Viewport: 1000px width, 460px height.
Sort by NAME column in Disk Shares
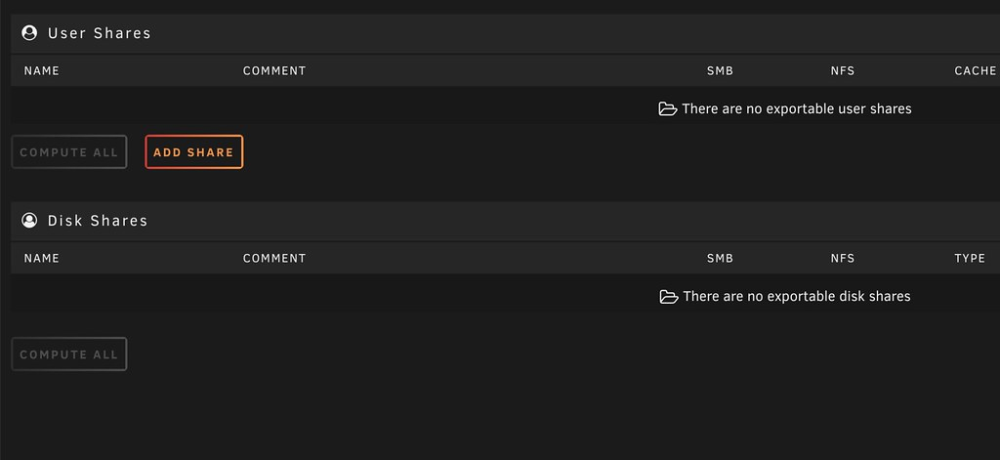point(41,258)
